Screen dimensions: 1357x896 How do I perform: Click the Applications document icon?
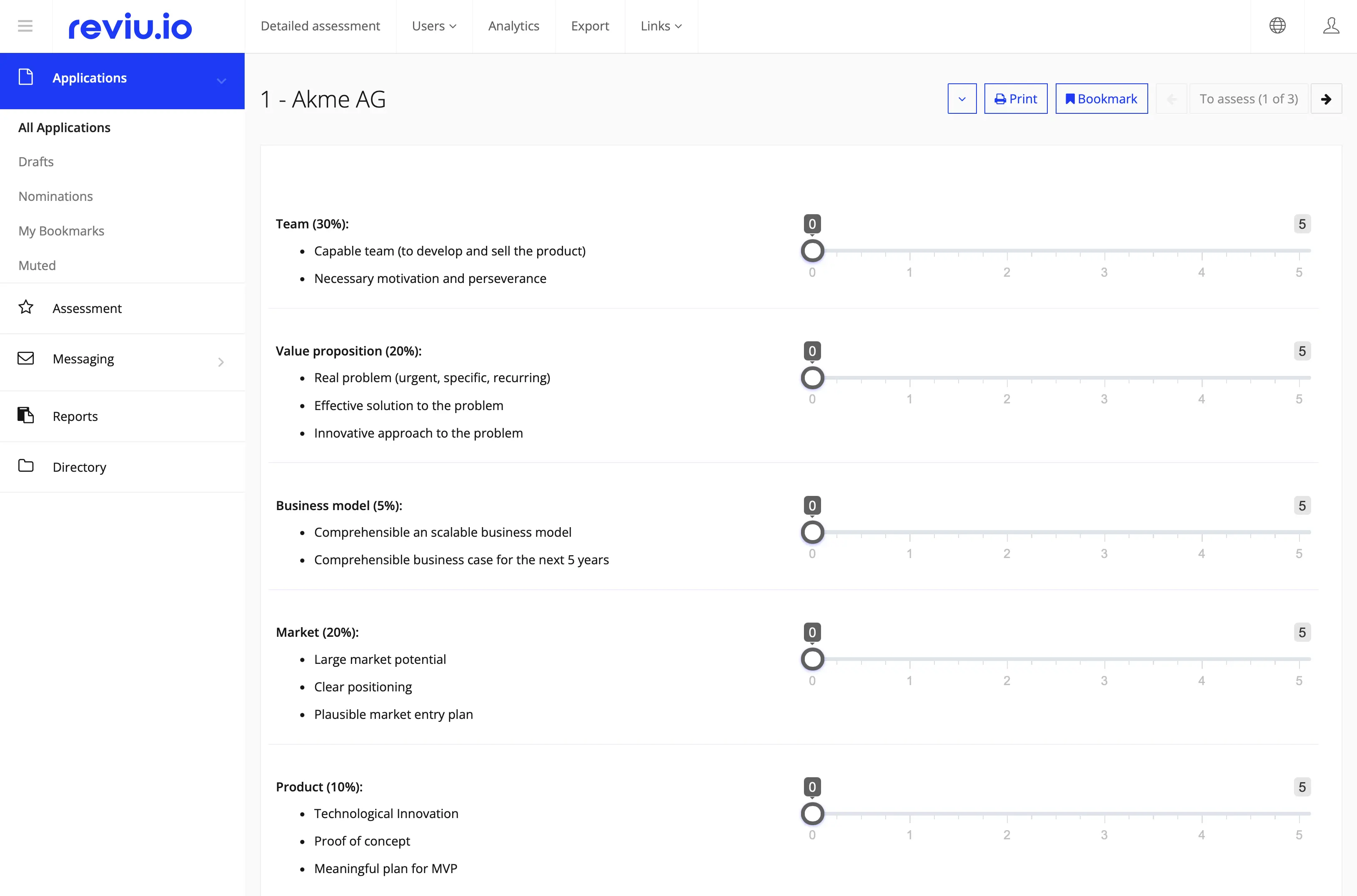(26, 77)
